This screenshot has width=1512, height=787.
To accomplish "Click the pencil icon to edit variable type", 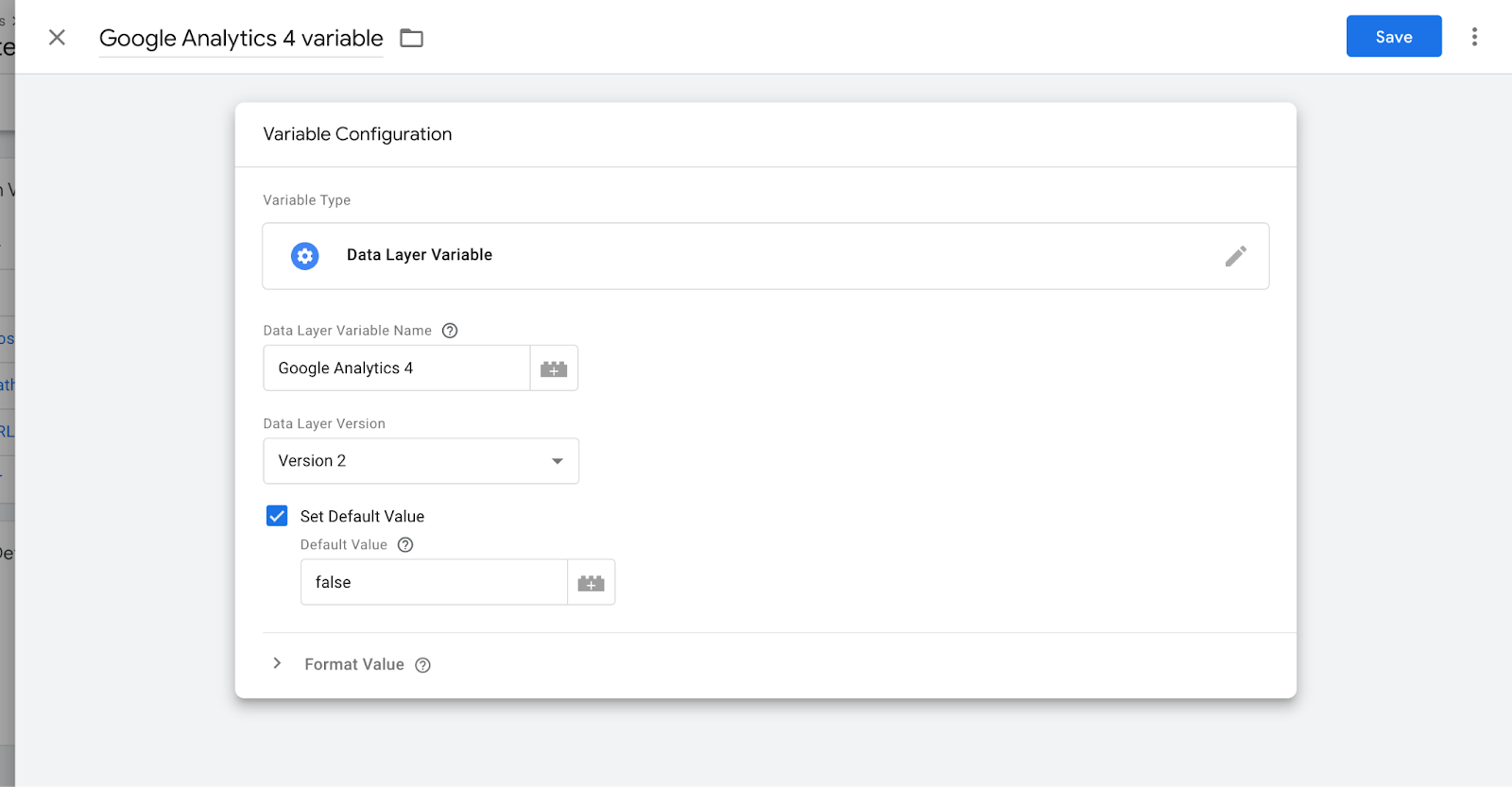I will click(1235, 256).
